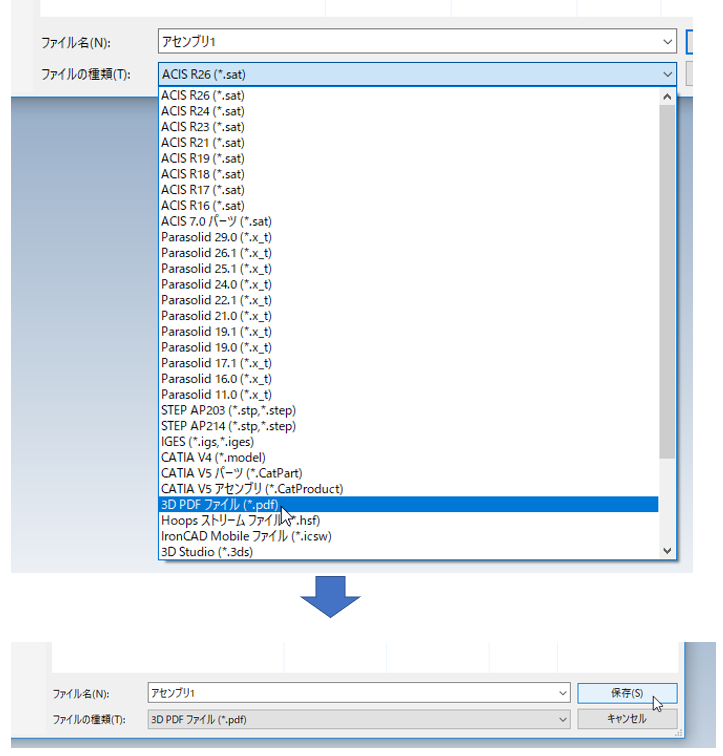Expand upper ファイル名 dropdown arrow
Image resolution: width=723 pixels, height=756 pixels.
click(x=668, y=42)
